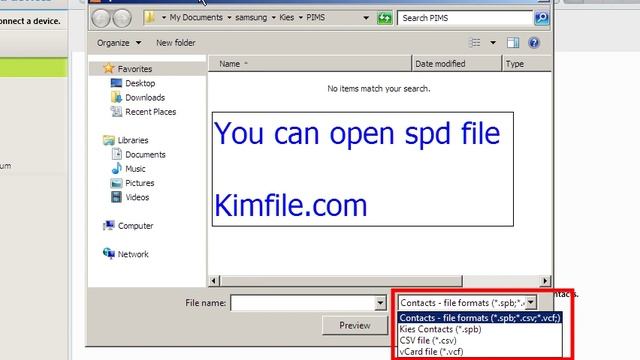Click the Back navigation arrow button
Viewport: 640px width, 360px height.
(100, 18)
